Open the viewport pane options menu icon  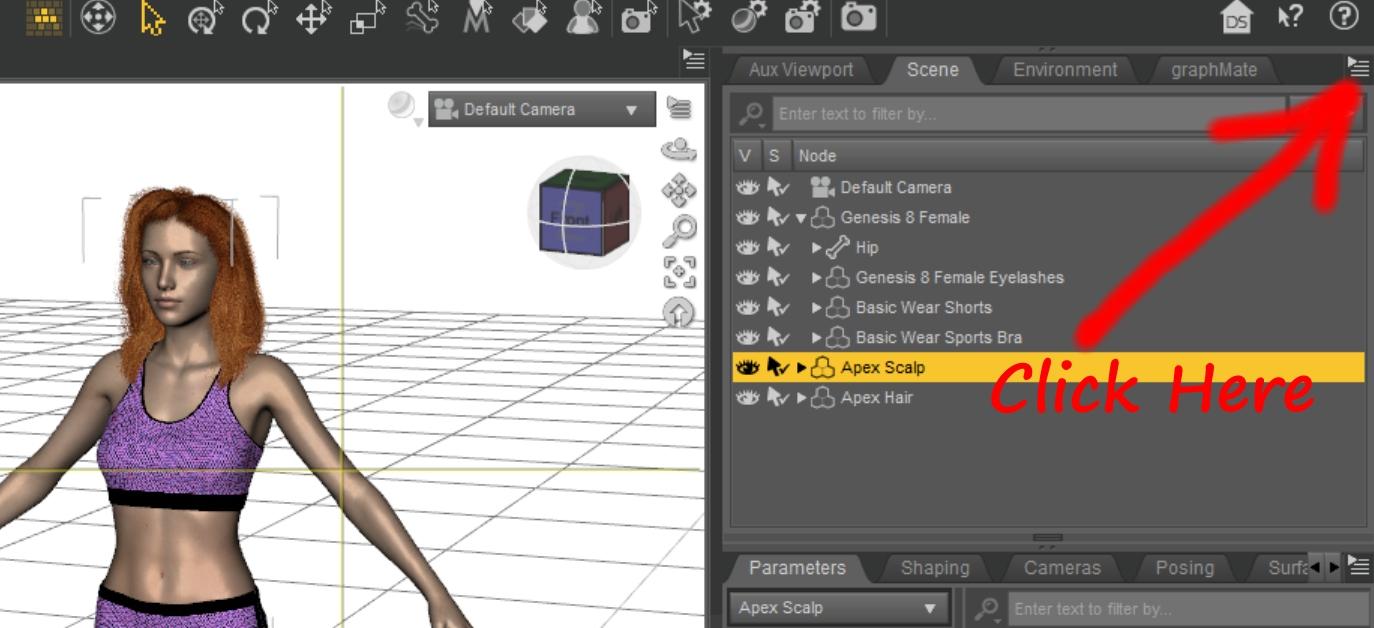(693, 58)
